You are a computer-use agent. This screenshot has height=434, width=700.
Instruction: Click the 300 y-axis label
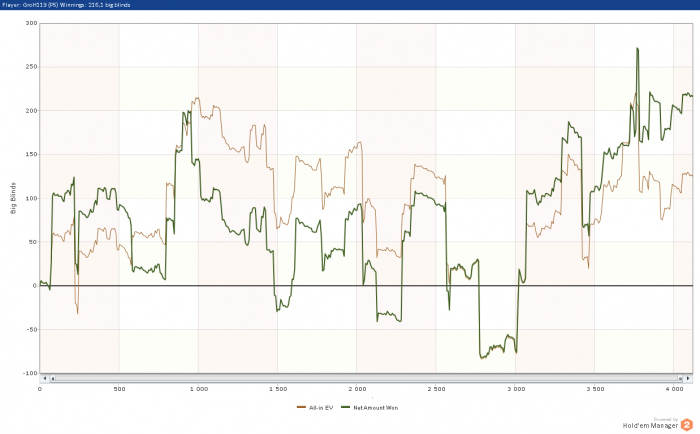(x=31, y=23)
